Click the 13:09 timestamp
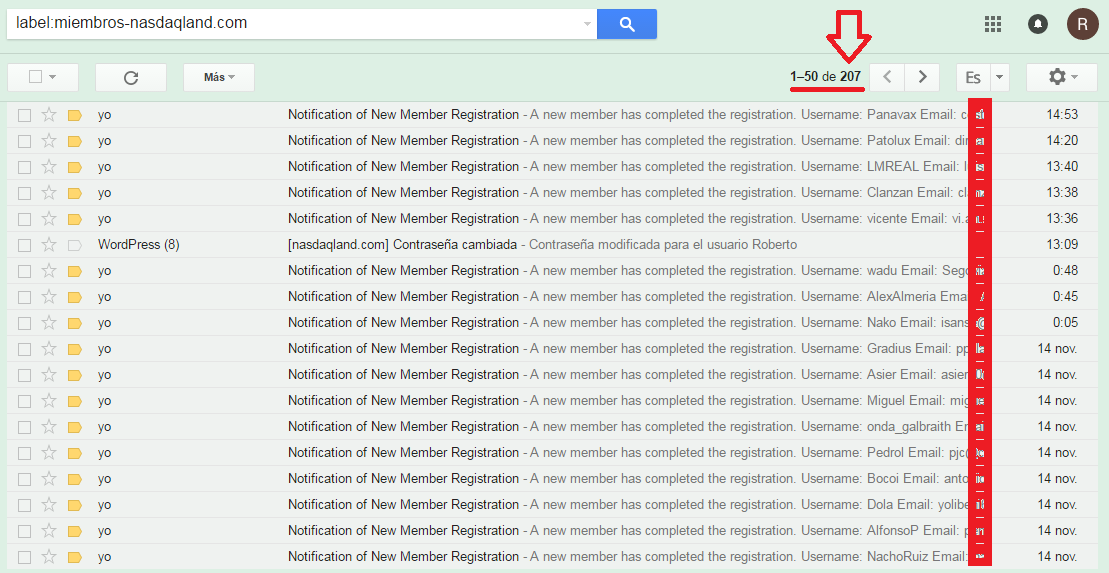1109x573 pixels. point(1062,245)
